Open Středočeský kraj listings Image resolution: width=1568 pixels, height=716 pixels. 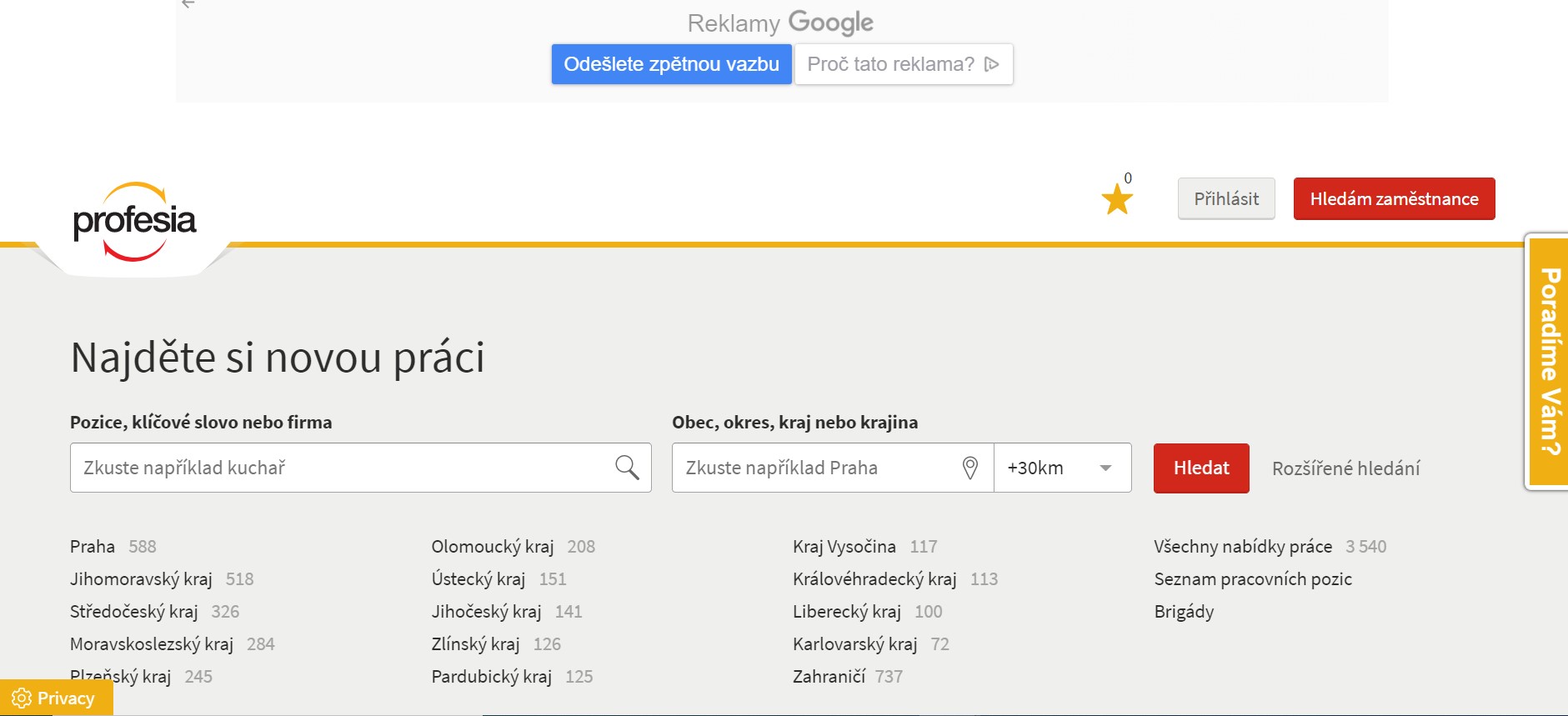pyautogui.click(x=133, y=612)
